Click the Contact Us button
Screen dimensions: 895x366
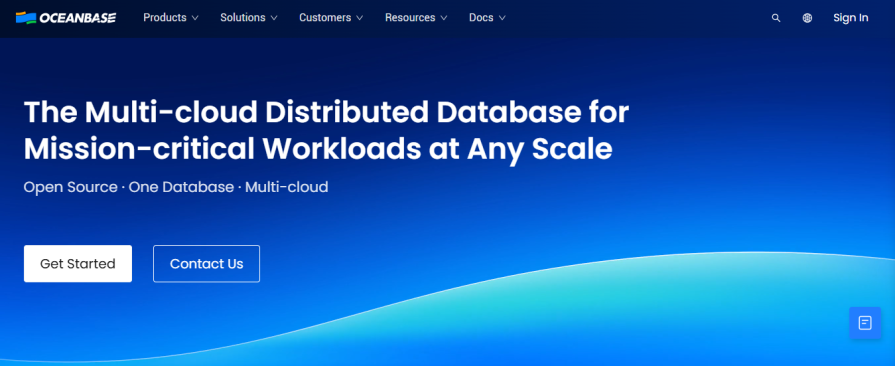[207, 264]
